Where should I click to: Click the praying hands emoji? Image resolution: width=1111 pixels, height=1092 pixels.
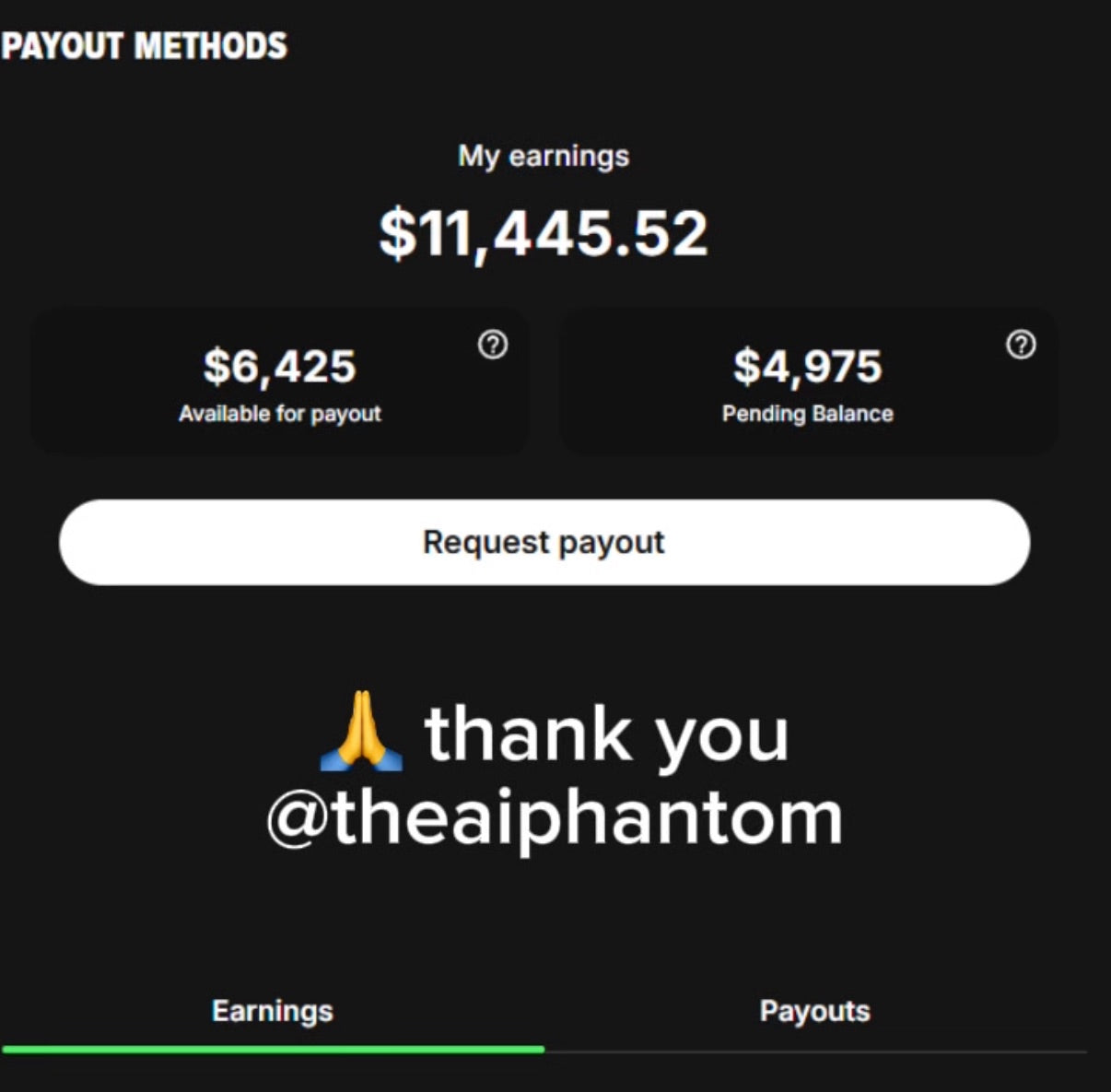[x=361, y=732]
